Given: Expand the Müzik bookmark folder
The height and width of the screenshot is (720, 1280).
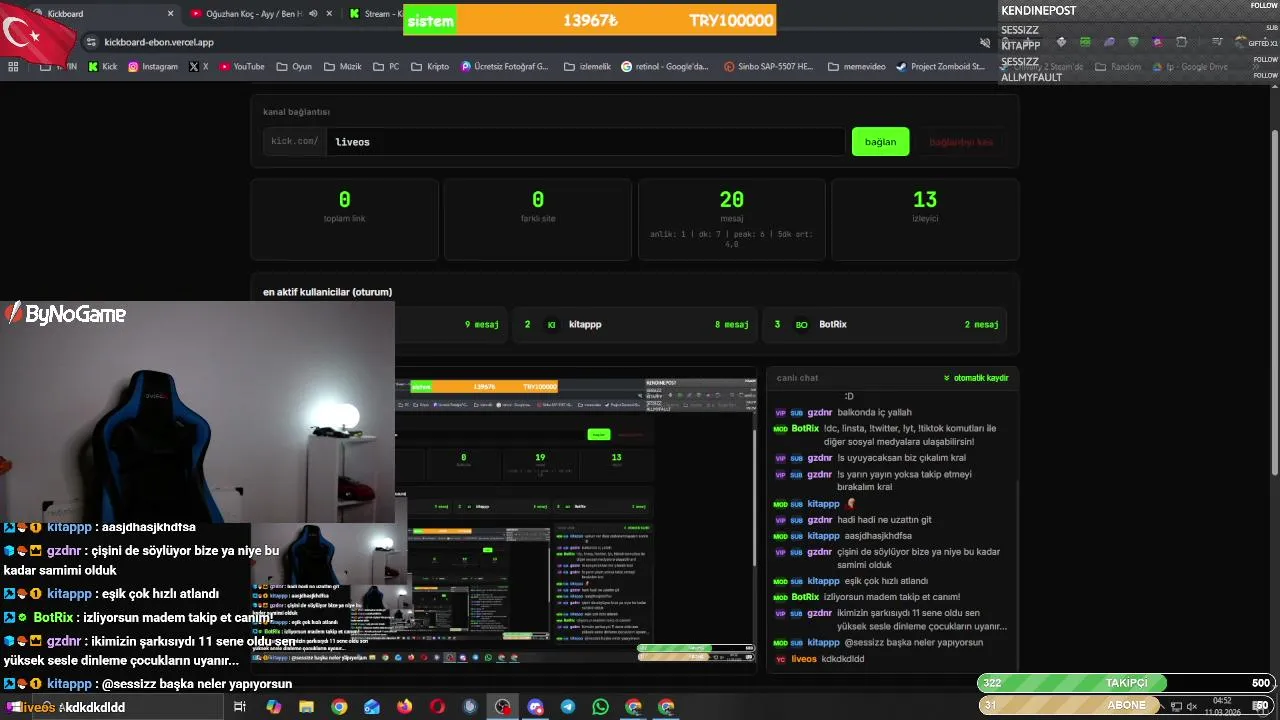Looking at the screenshot, I should coord(342,67).
